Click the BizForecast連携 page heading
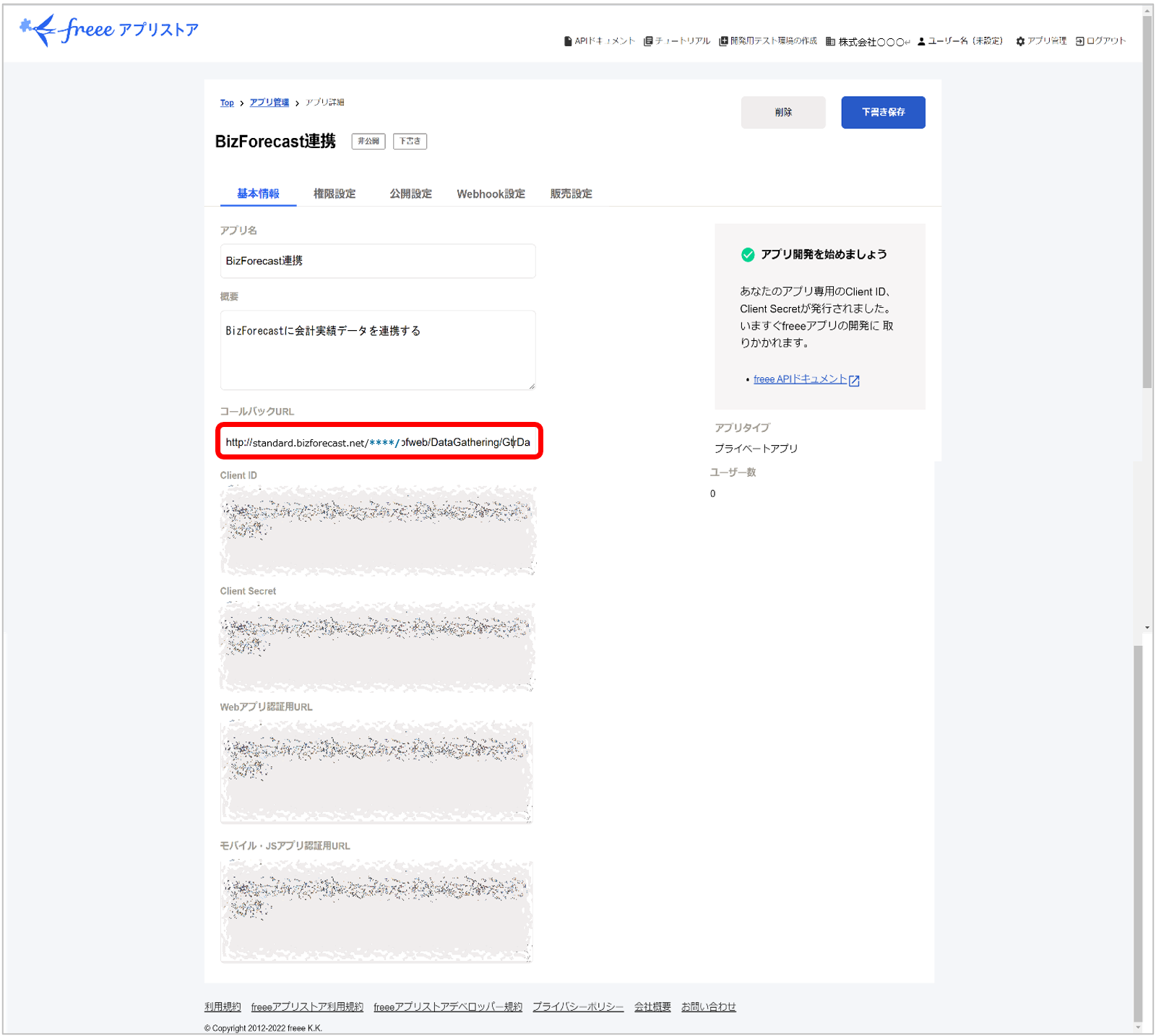Viewport: 1156px width, 1036px height. [275, 142]
